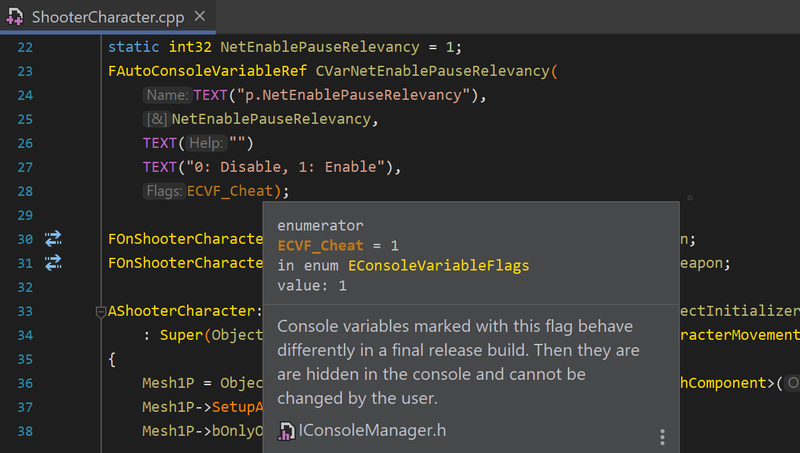
Task: Click the "Name:" inlay parameter hint
Action: pos(166,95)
